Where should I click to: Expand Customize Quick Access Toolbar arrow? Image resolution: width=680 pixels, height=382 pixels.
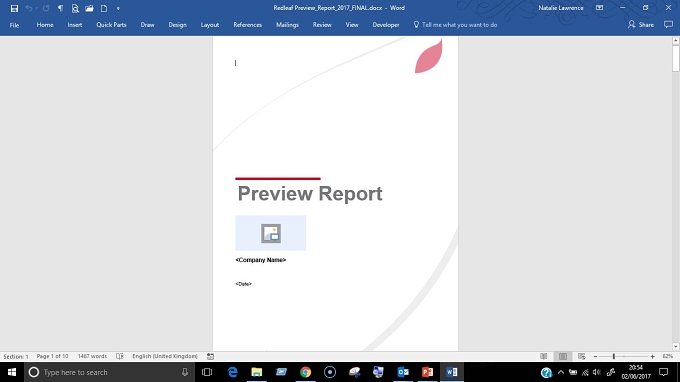118,9
